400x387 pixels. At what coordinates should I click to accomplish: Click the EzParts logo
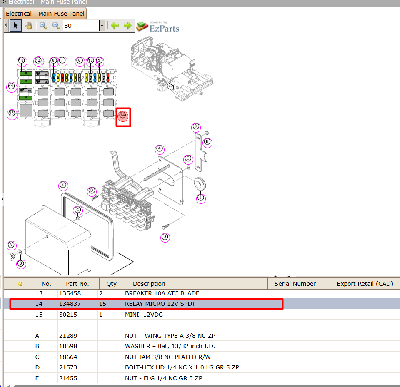(x=158, y=27)
